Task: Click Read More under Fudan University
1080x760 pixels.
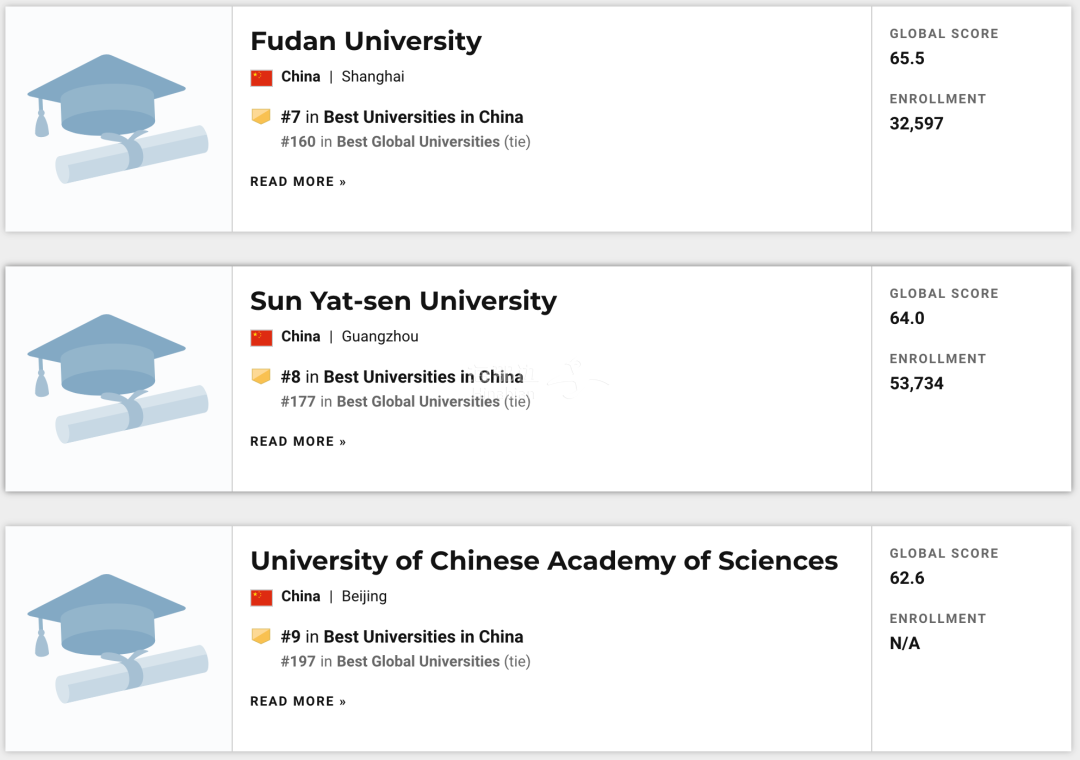Action: 298,182
